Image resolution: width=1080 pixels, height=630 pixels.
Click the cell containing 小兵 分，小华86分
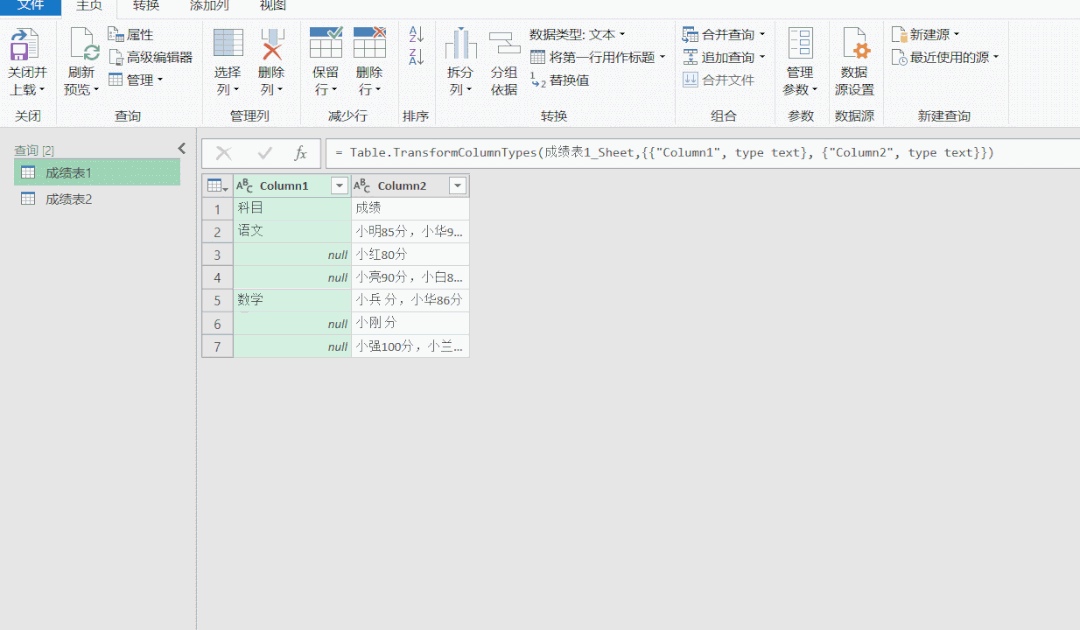tap(410, 300)
